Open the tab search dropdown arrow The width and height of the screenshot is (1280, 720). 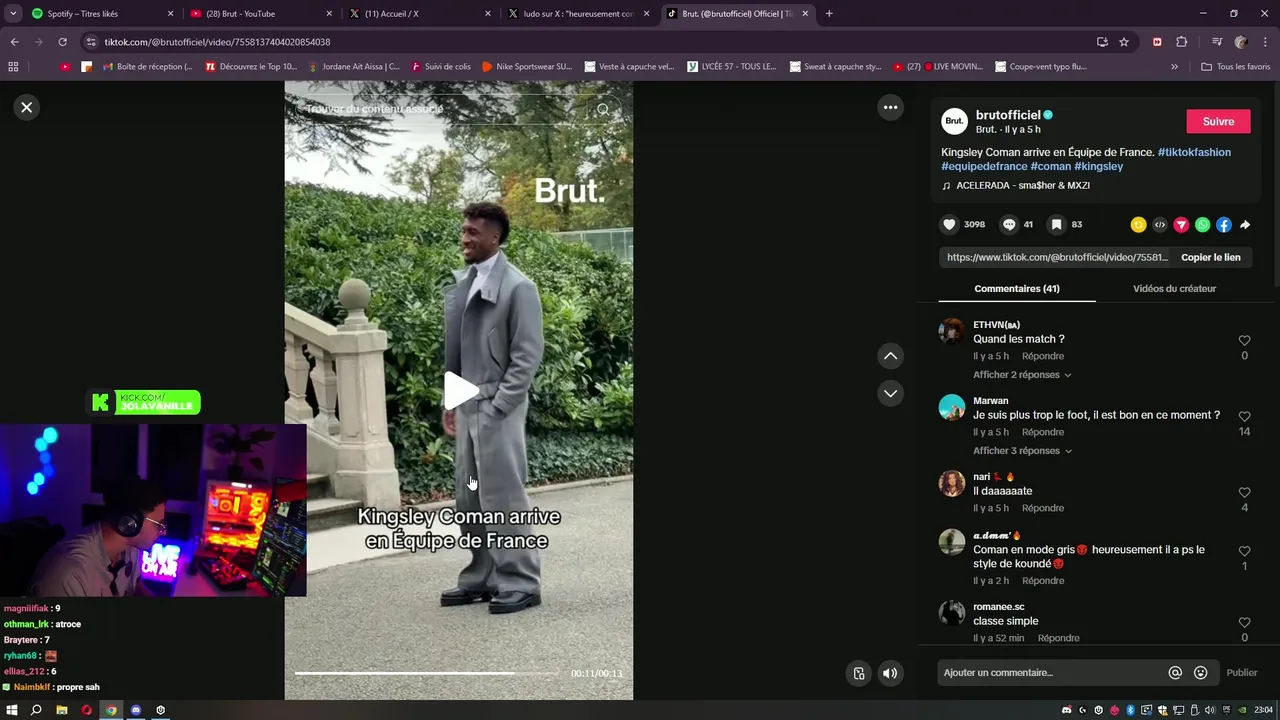pos(13,14)
